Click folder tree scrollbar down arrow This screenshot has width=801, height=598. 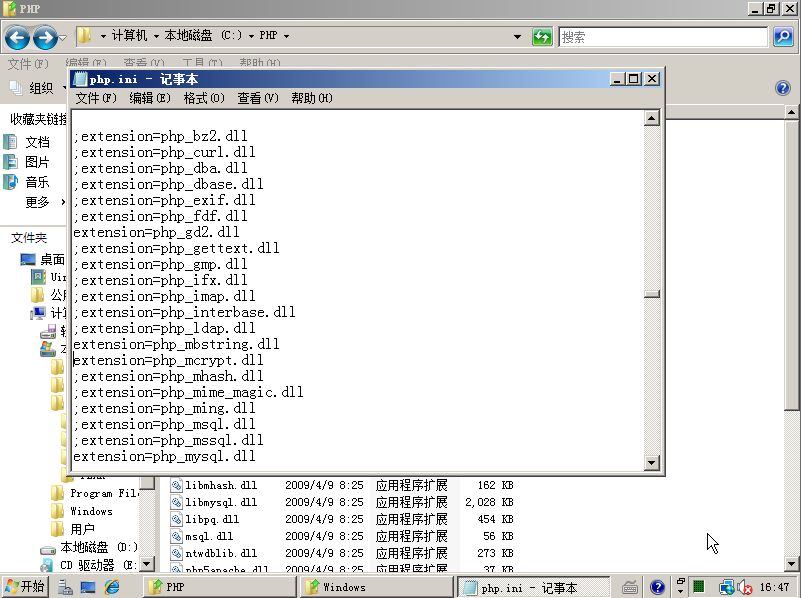tap(147, 564)
